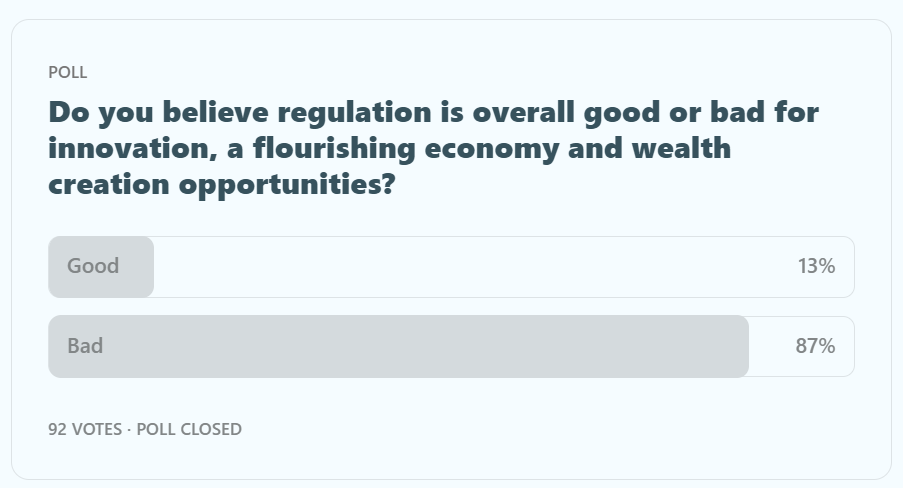
Task: Click the filled portion of Bad bar
Action: (400, 346)
